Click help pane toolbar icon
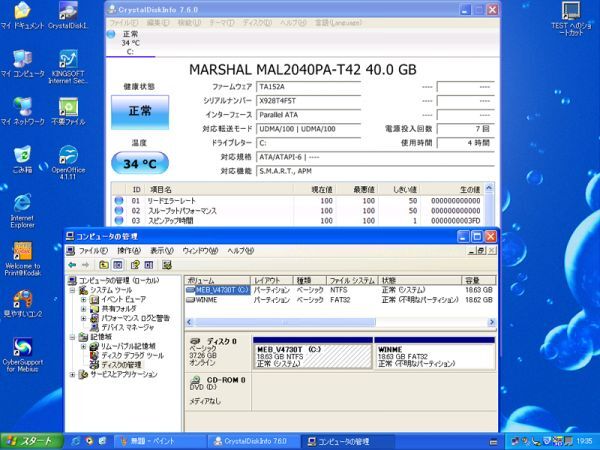The width and height of the screenshot is (600, 450). click(x=149, y=265)
